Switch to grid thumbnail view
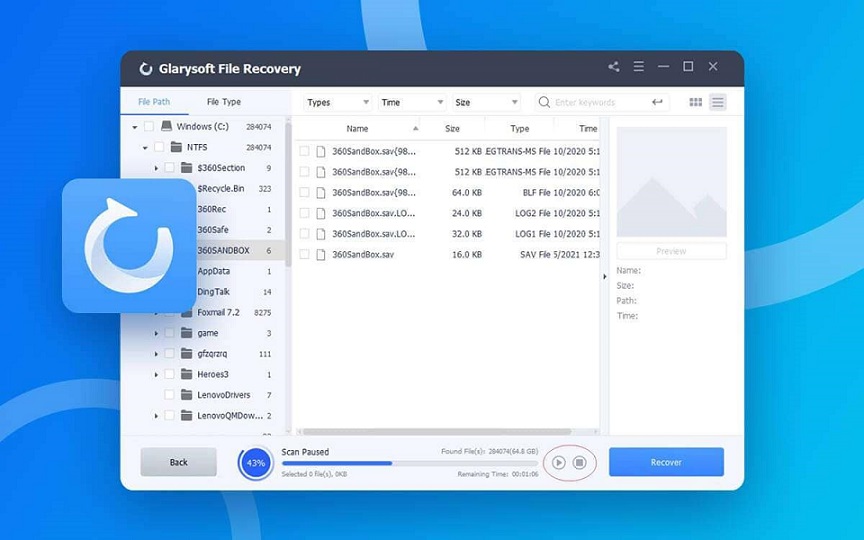This screenshot has height=540, width=864. [x=695, y=102]
